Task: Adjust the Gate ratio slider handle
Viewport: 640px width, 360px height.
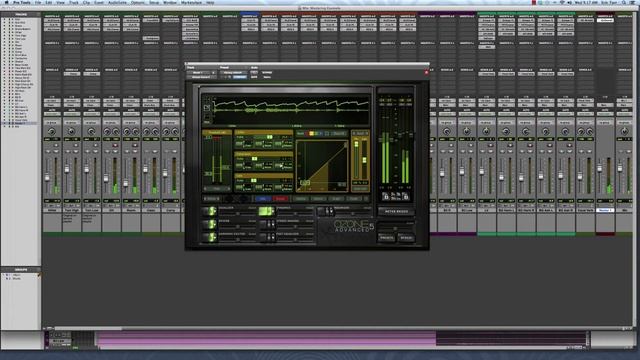Action: click(x=253, y=180)
